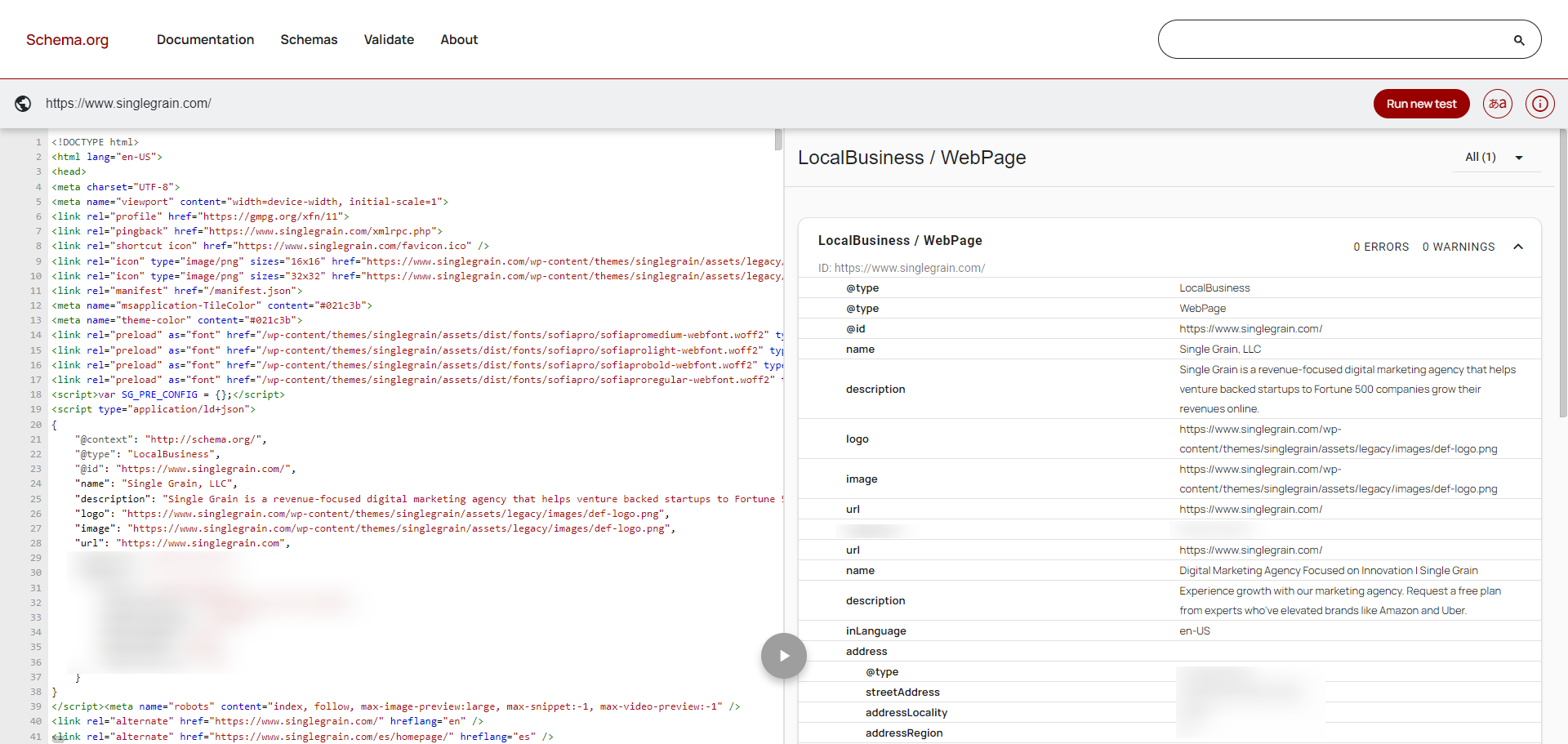Click the result ID URL text
This screenshot has width=1568, height=744.
click(902, 268)
